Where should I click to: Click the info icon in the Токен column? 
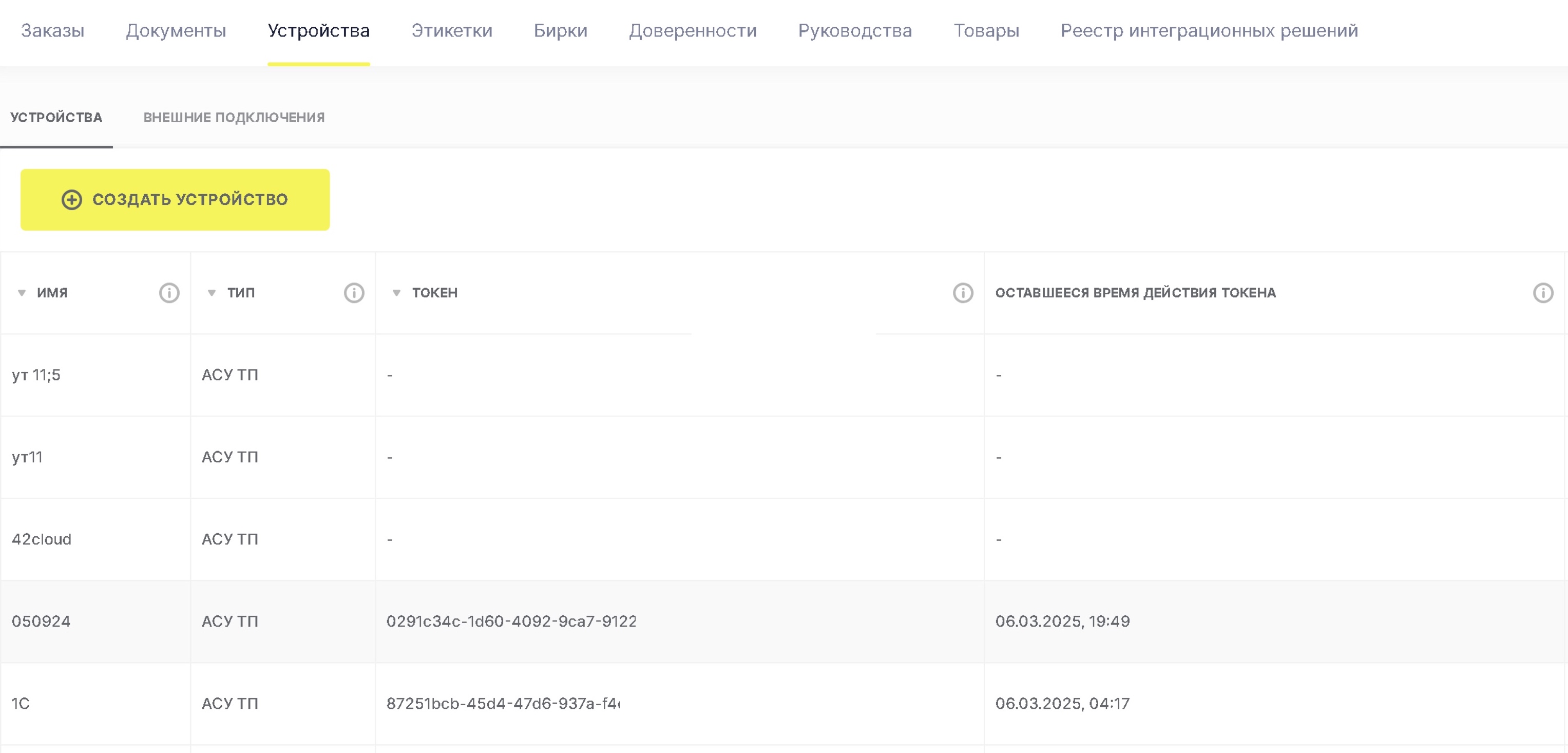tap(963, 293)
